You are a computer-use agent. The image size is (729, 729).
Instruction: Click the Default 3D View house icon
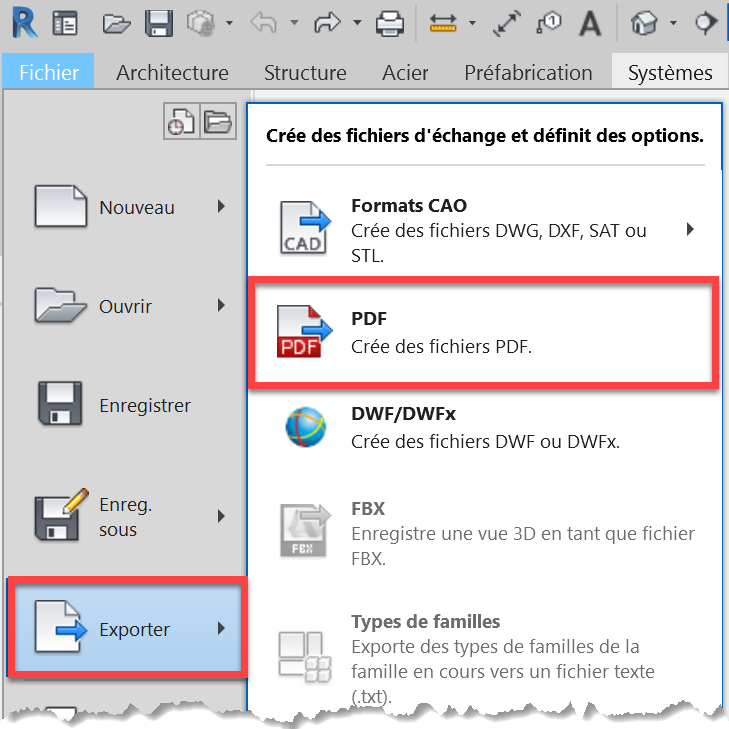click(x=644, y=23)
